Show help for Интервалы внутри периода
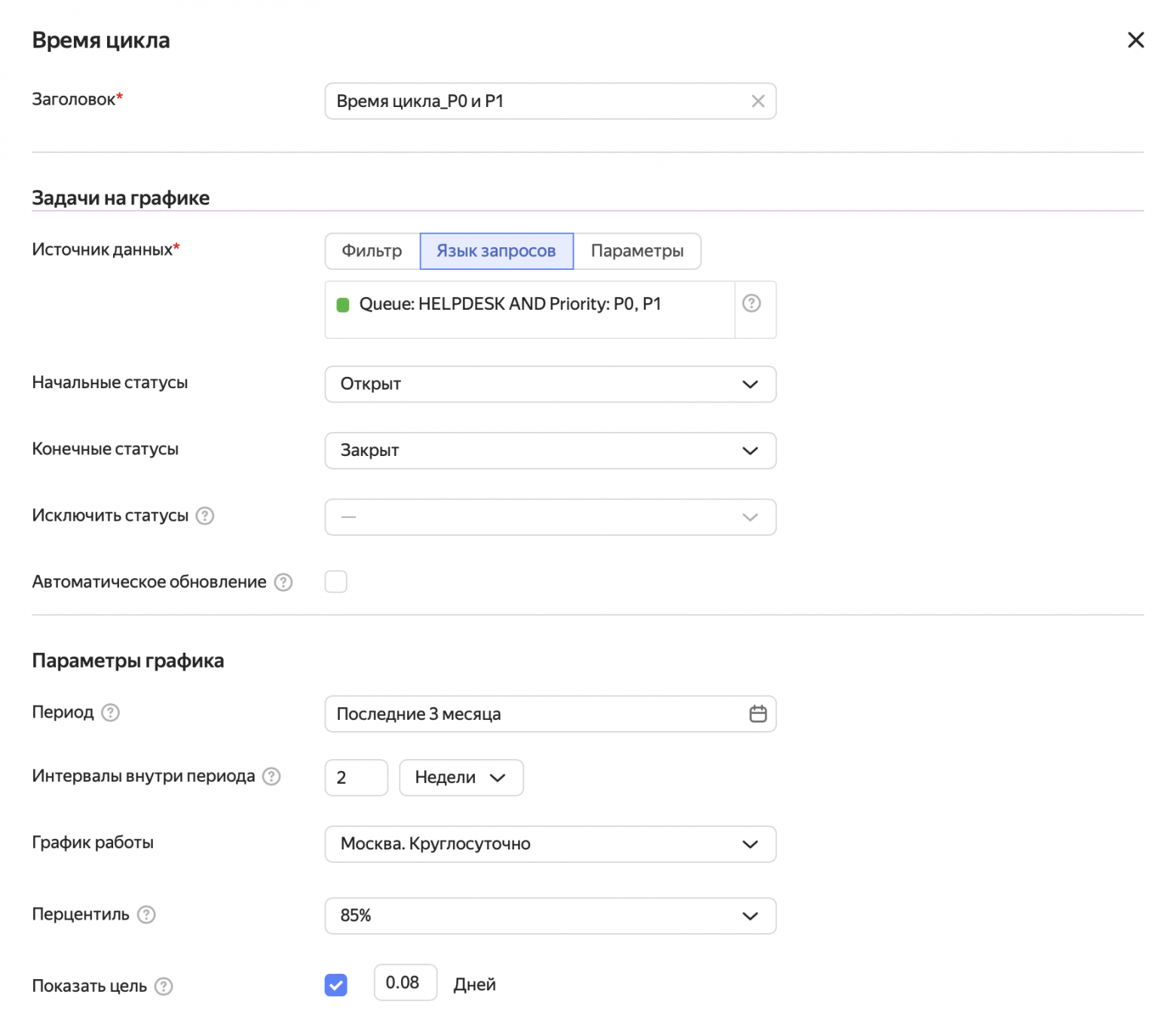The height and width of the screenshot is (1013, 1176). (271, 776)
